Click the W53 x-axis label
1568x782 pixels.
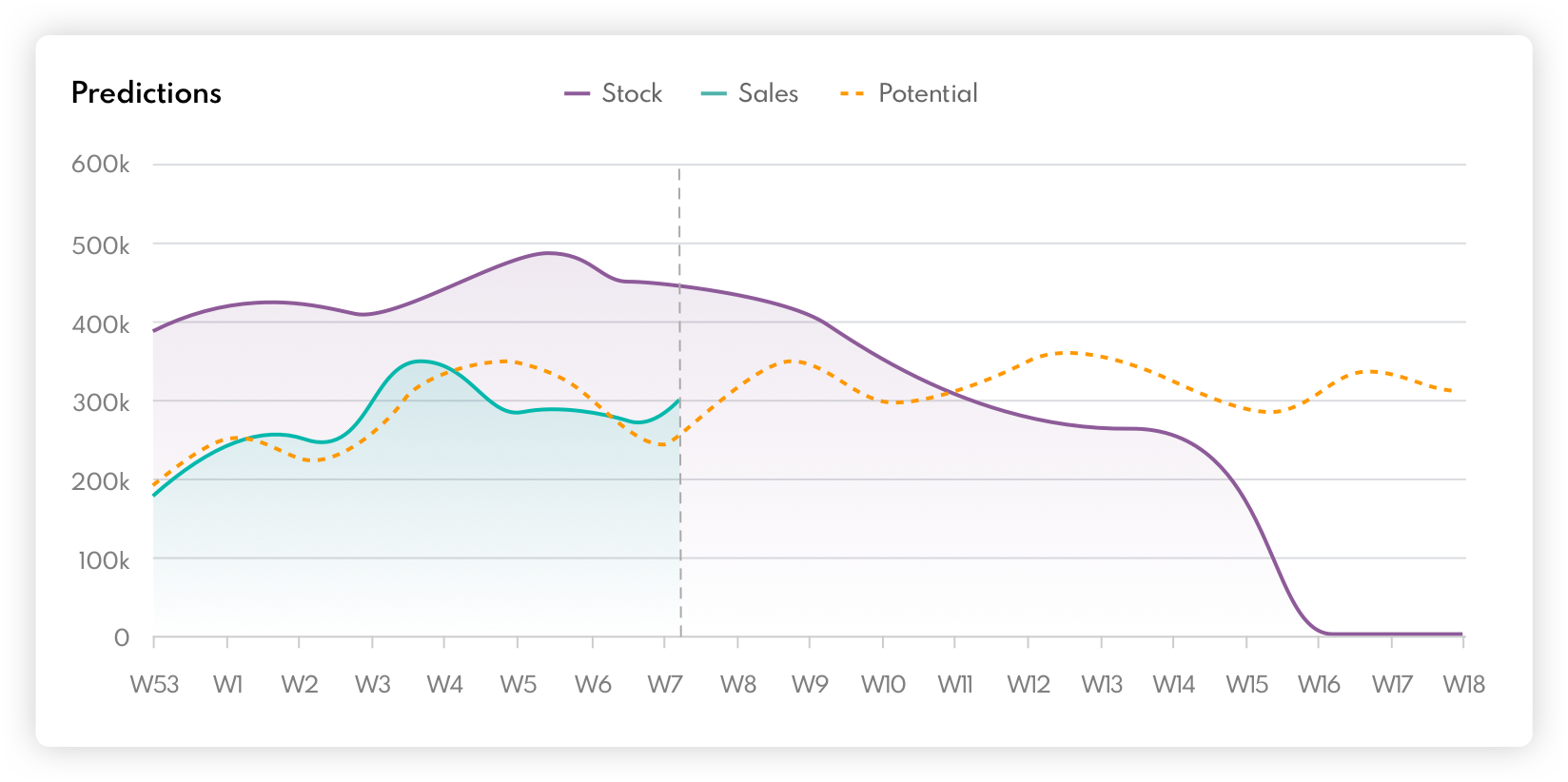click(154, 684)
